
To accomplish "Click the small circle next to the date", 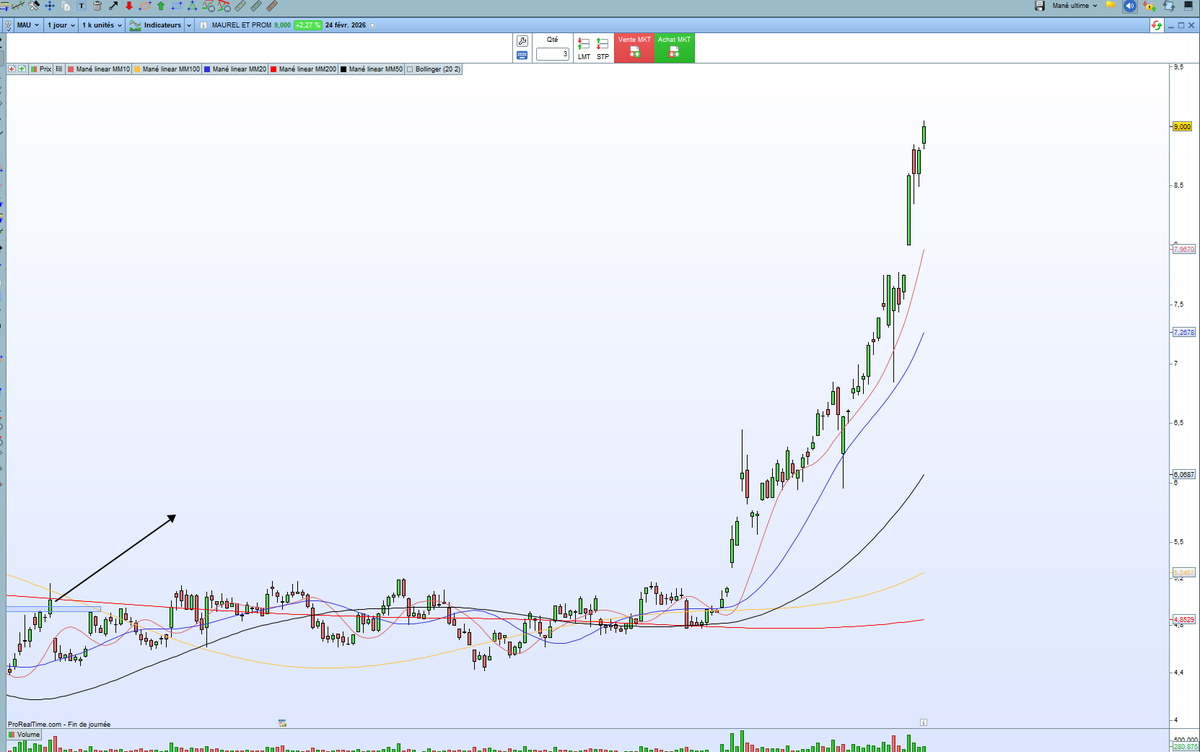I will tap(372, 25).
